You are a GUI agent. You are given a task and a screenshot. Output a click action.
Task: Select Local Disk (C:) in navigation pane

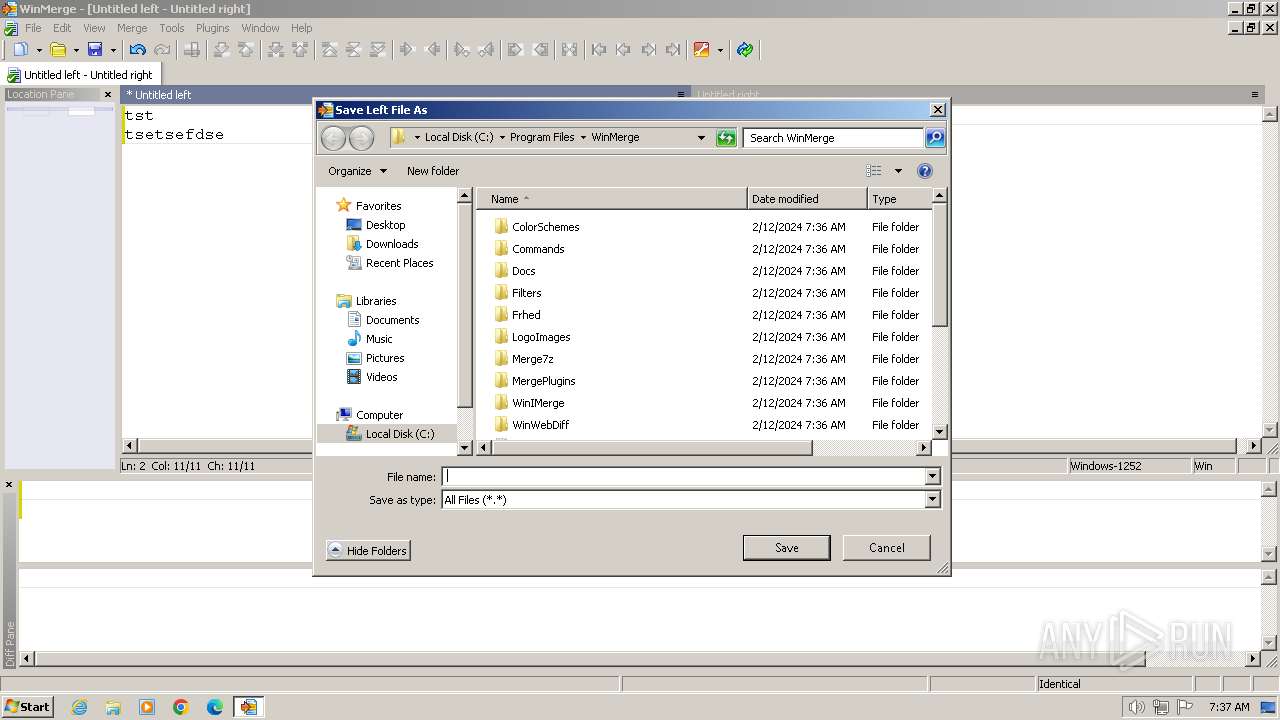[400, 434]
